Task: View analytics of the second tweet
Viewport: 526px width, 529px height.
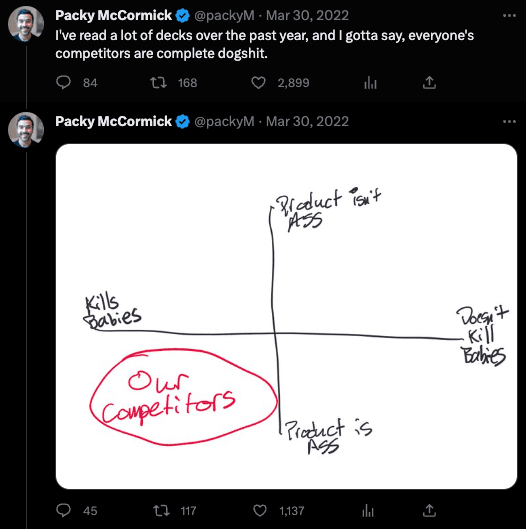Action: [x=368, y=510]
